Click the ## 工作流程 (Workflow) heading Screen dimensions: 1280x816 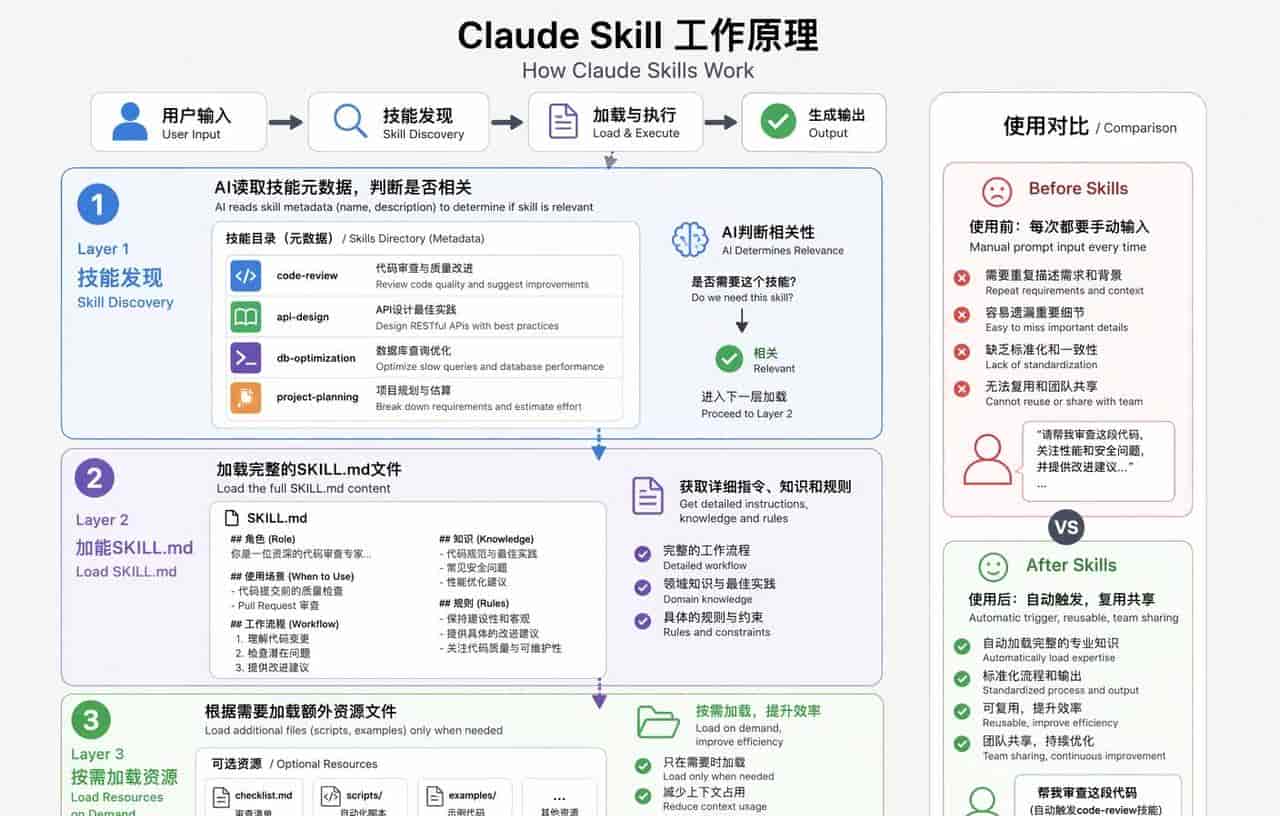[x=284, y=624]
